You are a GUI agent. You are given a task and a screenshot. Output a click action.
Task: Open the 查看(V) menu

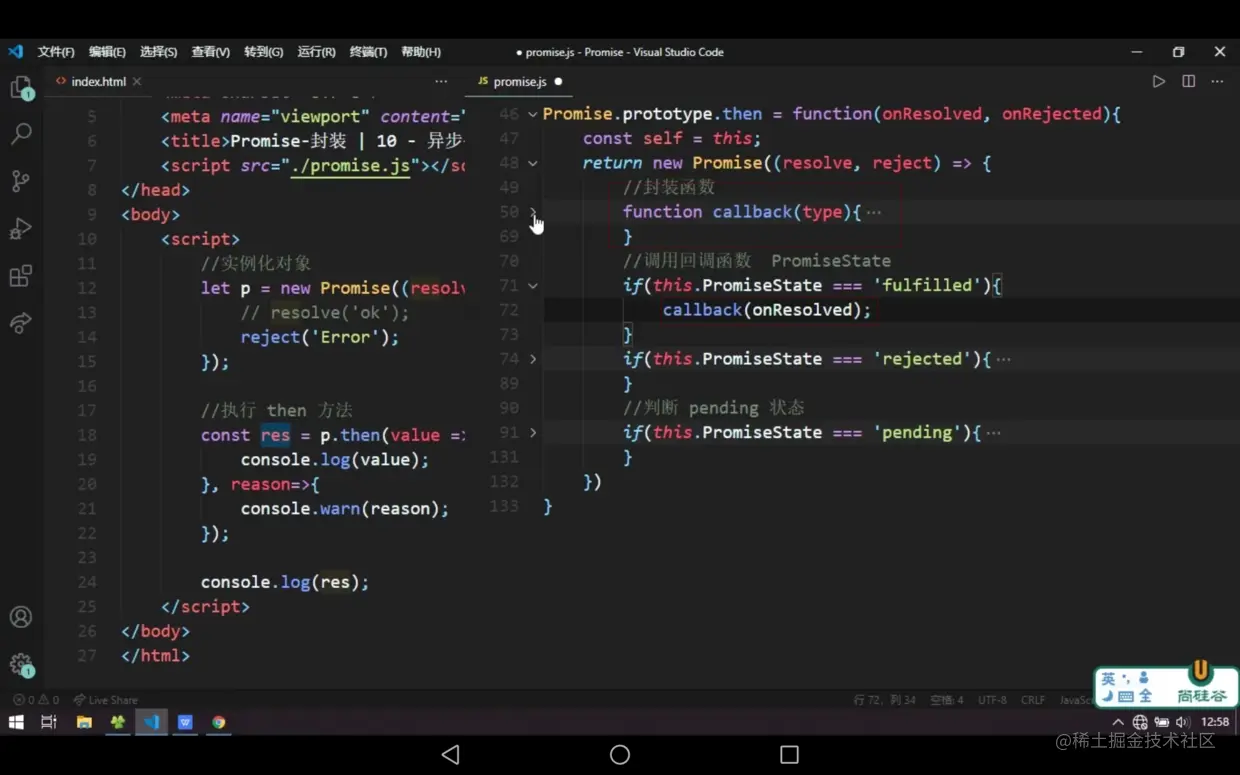coord(210,52)
